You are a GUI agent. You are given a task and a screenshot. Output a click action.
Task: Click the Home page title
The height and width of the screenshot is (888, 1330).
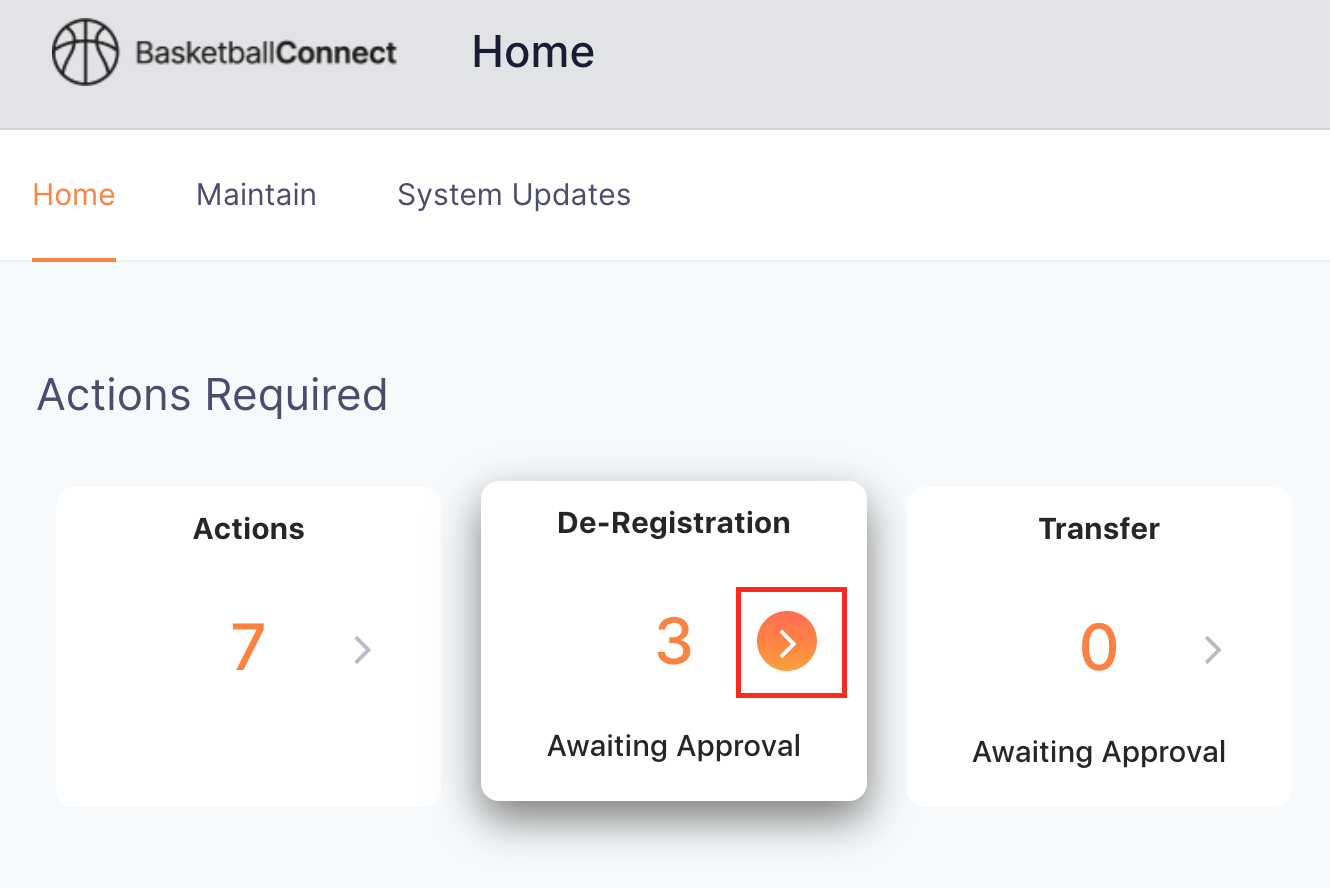pos(533,52)
